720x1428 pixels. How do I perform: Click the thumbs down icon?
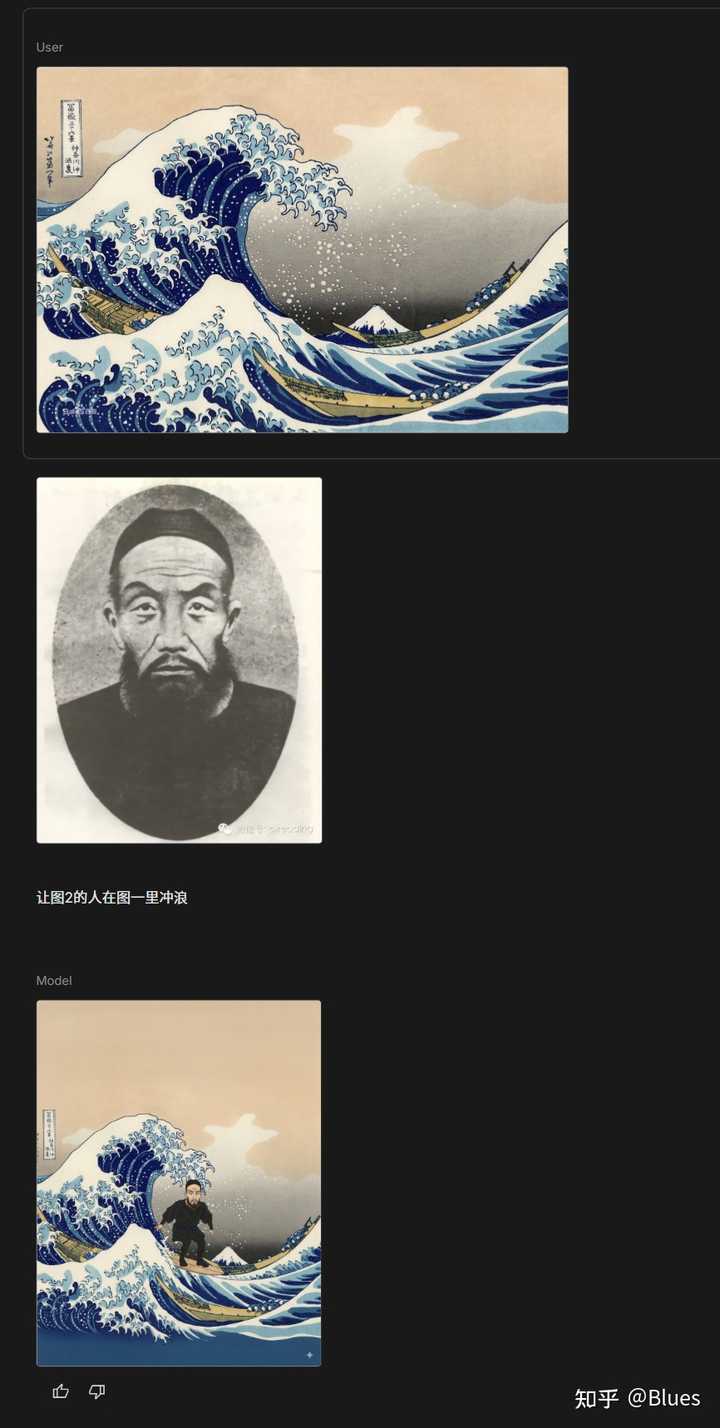coord(97,1391)
